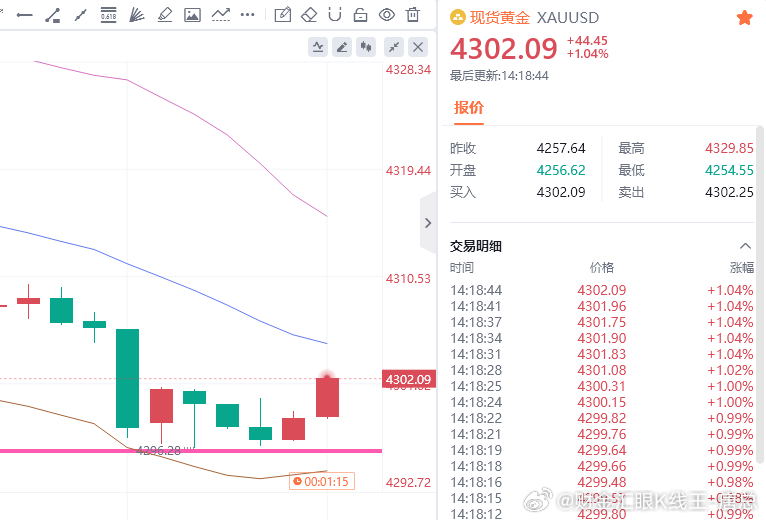Click the 最高 value 4329.85

click(x=729, y=148)
